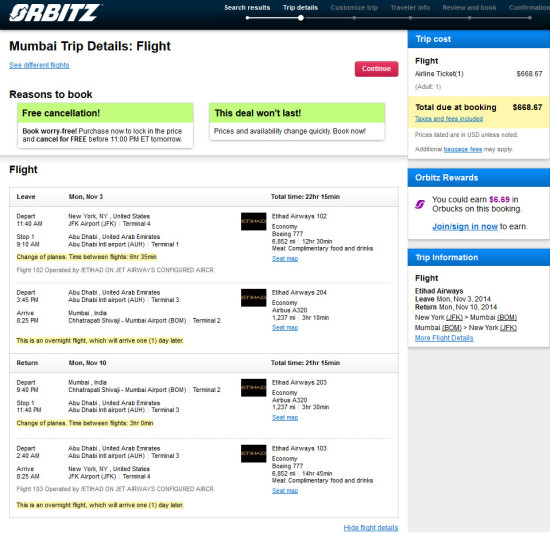Open the Customize trip step
The width and height of the screenshot is (550, 533).
click(x=354, y=8)
